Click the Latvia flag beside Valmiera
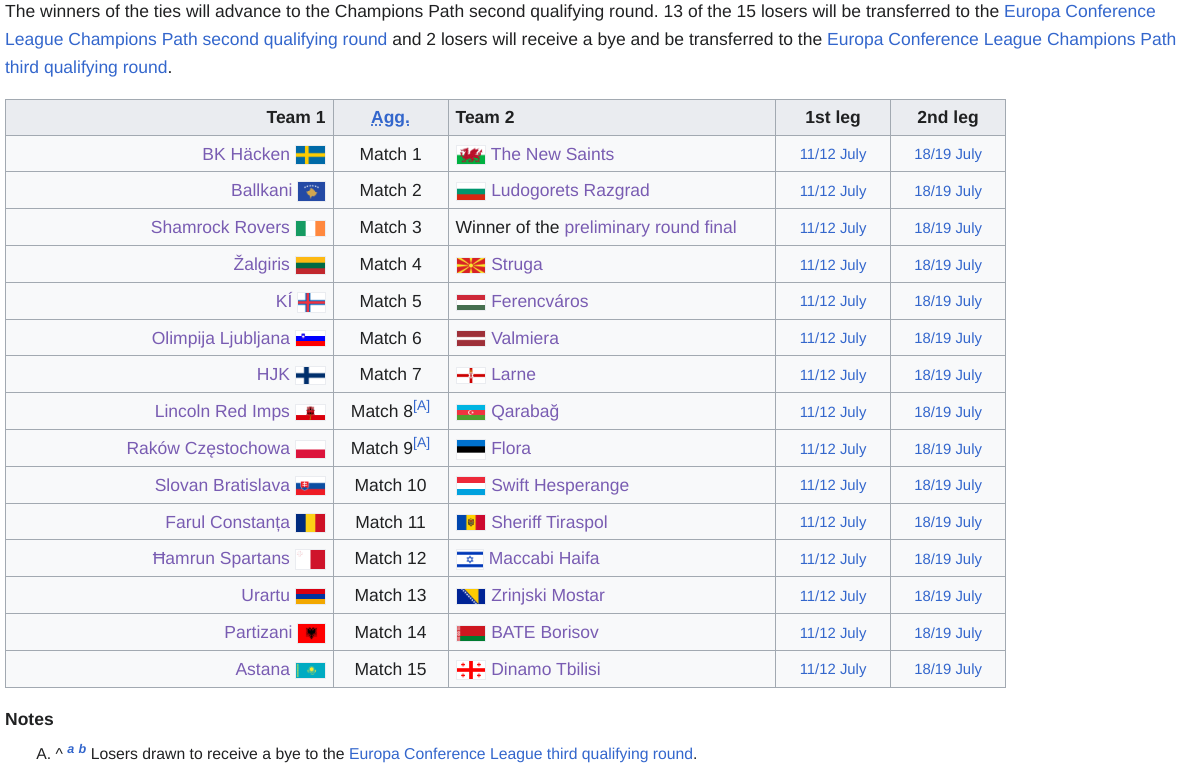 [471, 338]
